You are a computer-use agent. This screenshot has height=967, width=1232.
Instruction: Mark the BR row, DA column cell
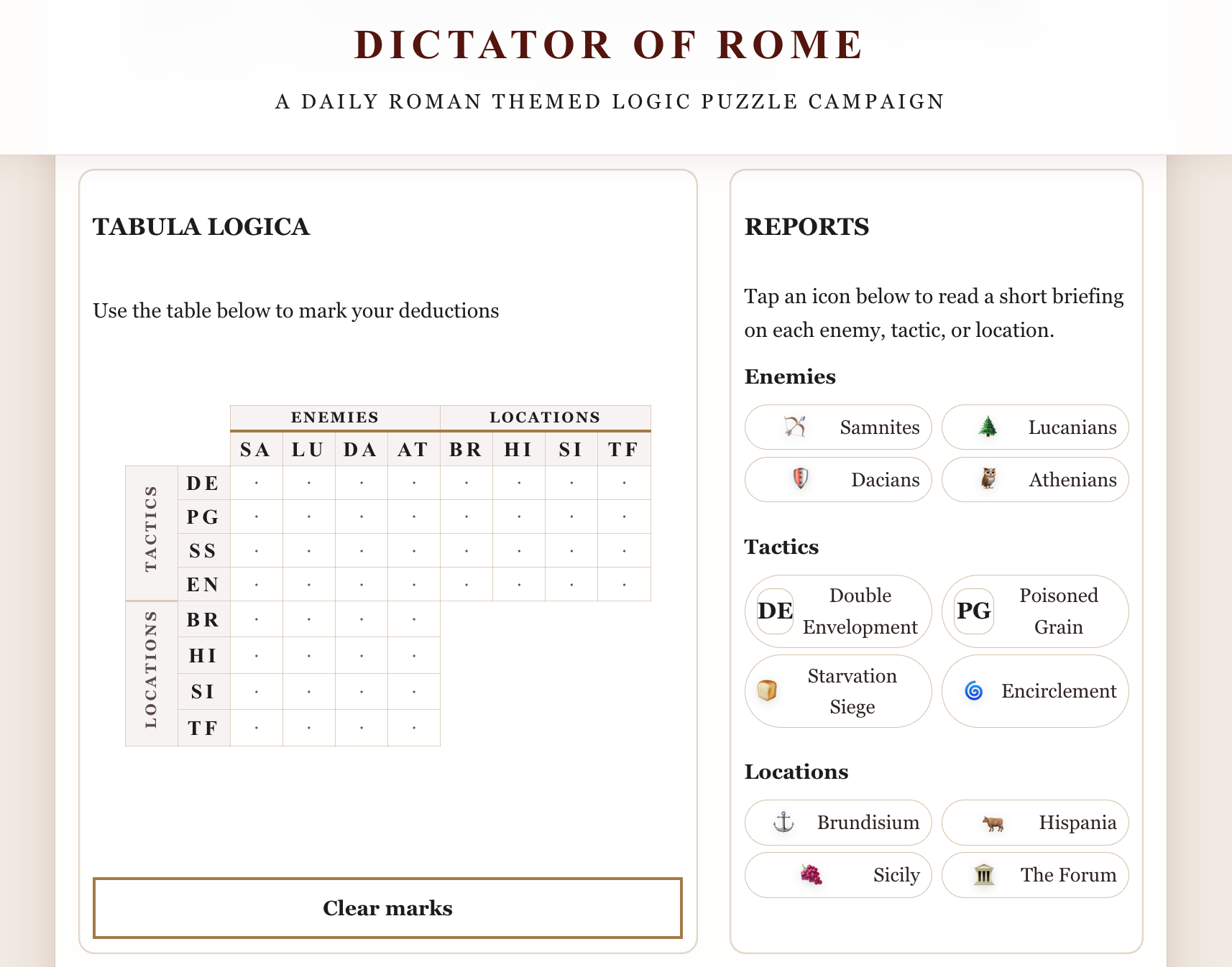tap(362, 619)
